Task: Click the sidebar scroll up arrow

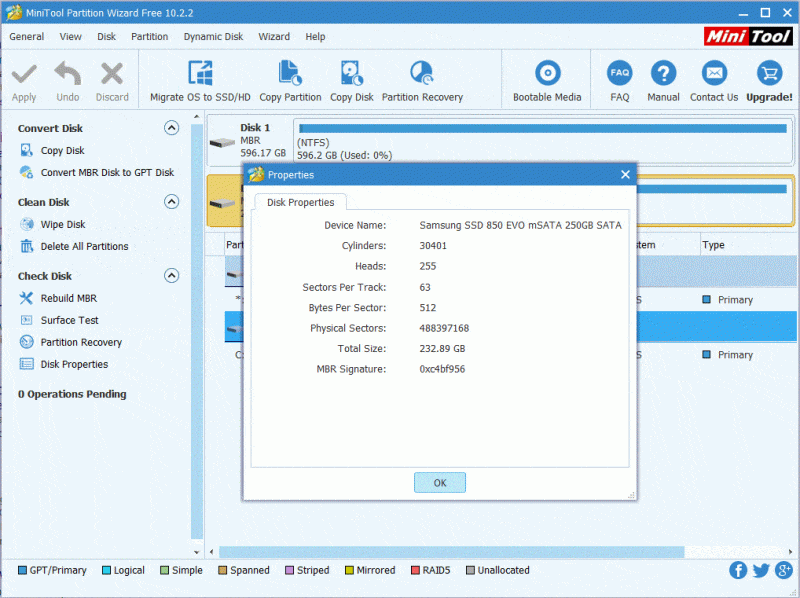Action: tap(197, 117)
